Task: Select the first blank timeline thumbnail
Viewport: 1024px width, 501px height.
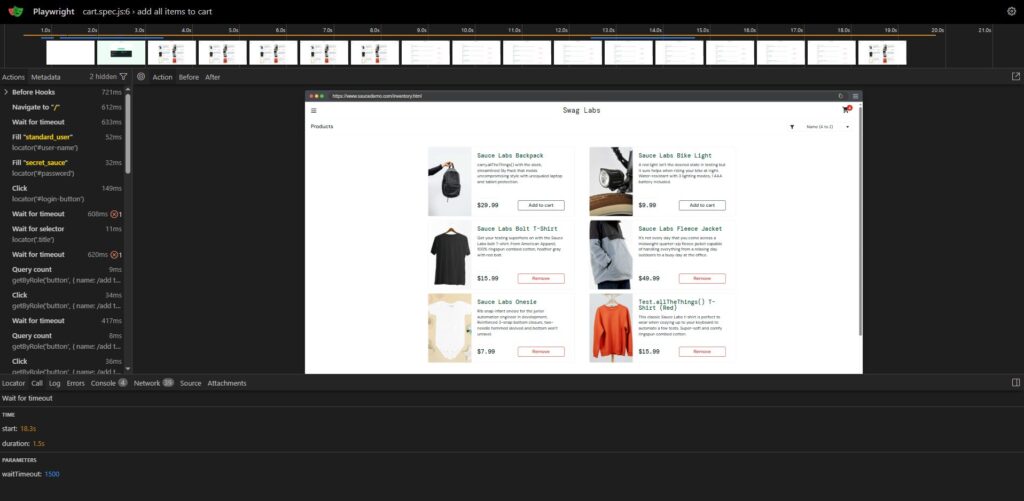Action: pos(71,53)
